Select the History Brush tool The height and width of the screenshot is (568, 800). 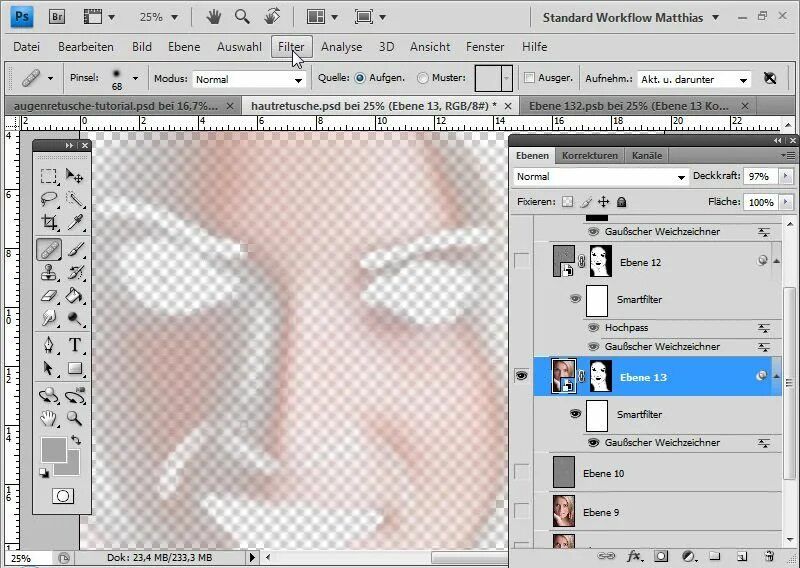click(x=74, y=273)
